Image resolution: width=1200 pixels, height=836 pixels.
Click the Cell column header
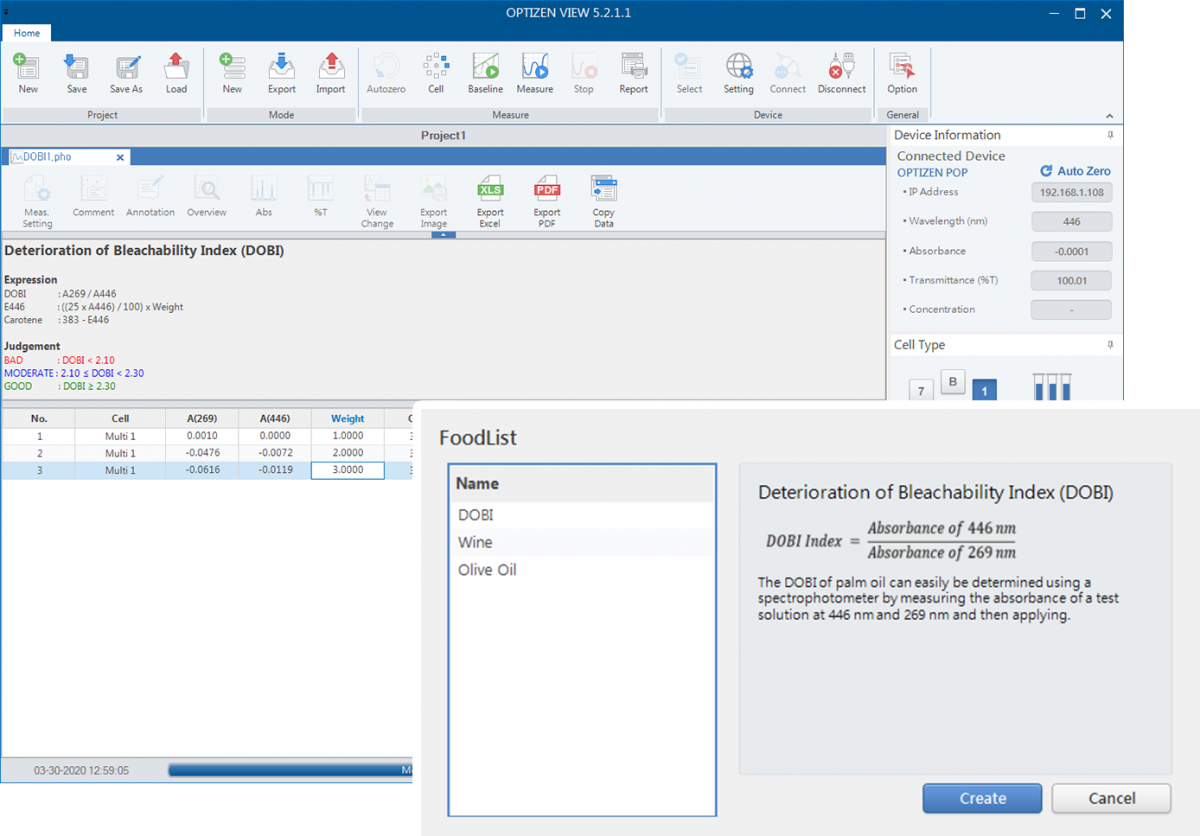[x=120, y=419]
